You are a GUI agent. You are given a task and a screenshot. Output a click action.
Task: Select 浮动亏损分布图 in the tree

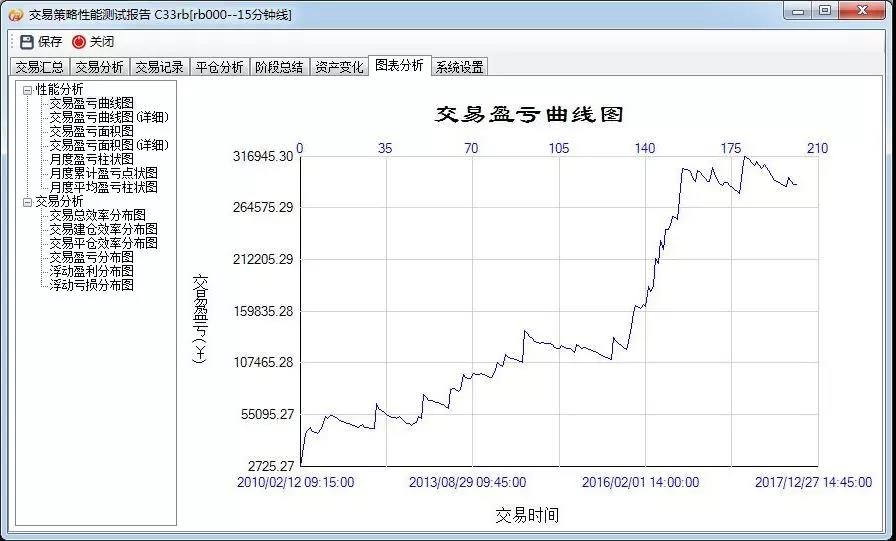[x=91, y=285]
